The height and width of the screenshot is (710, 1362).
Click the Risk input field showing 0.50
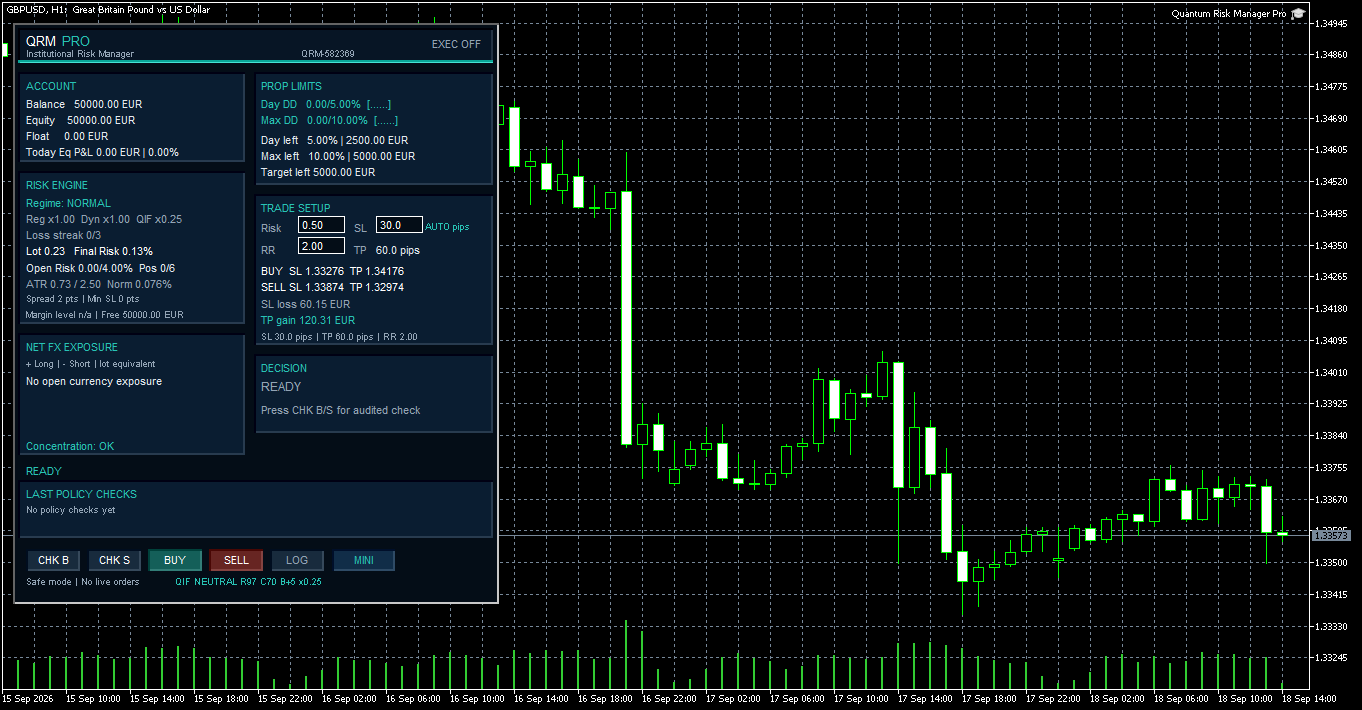(x=321, y=225)
